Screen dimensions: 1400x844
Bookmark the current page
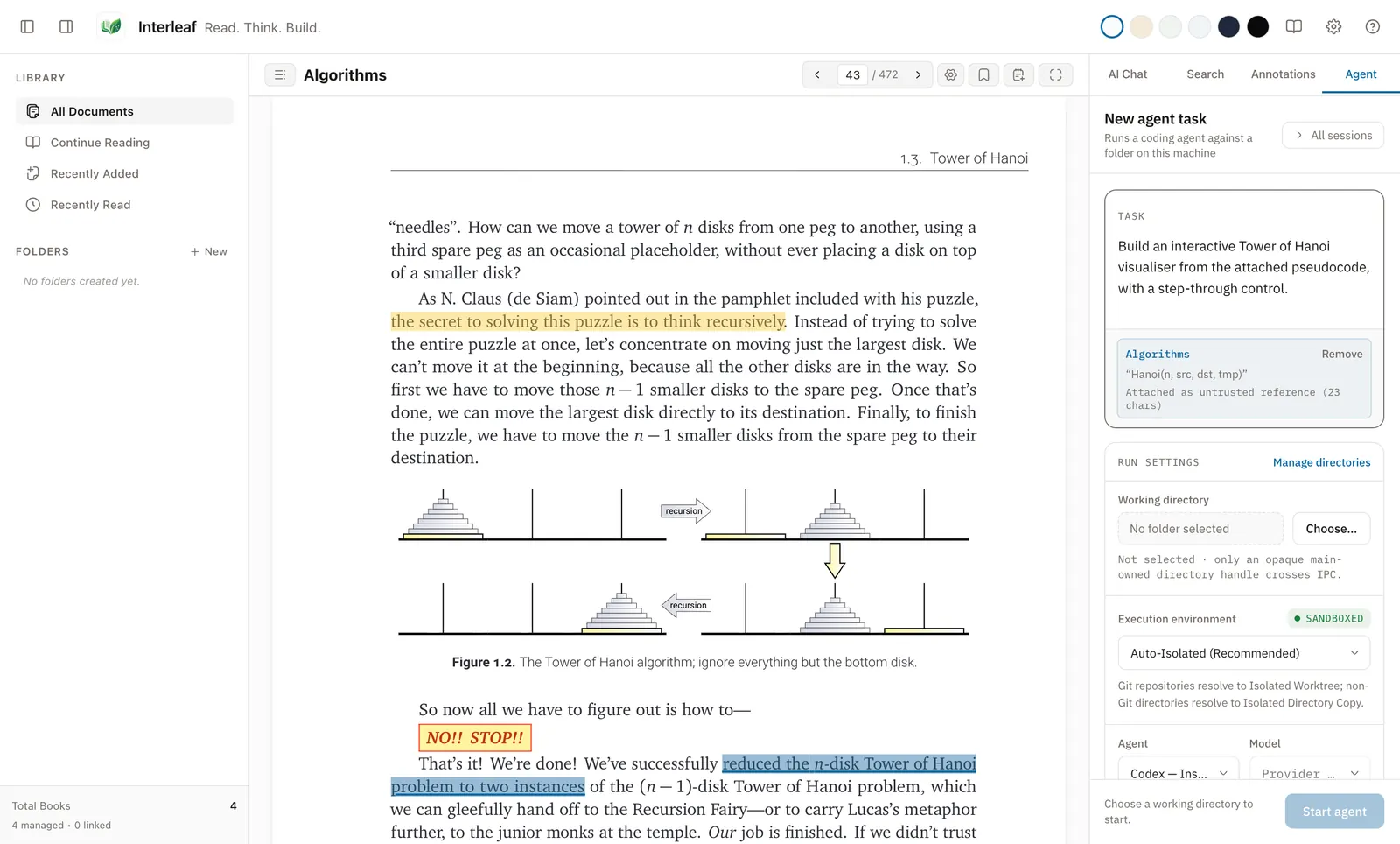click(x=984, y=75)
